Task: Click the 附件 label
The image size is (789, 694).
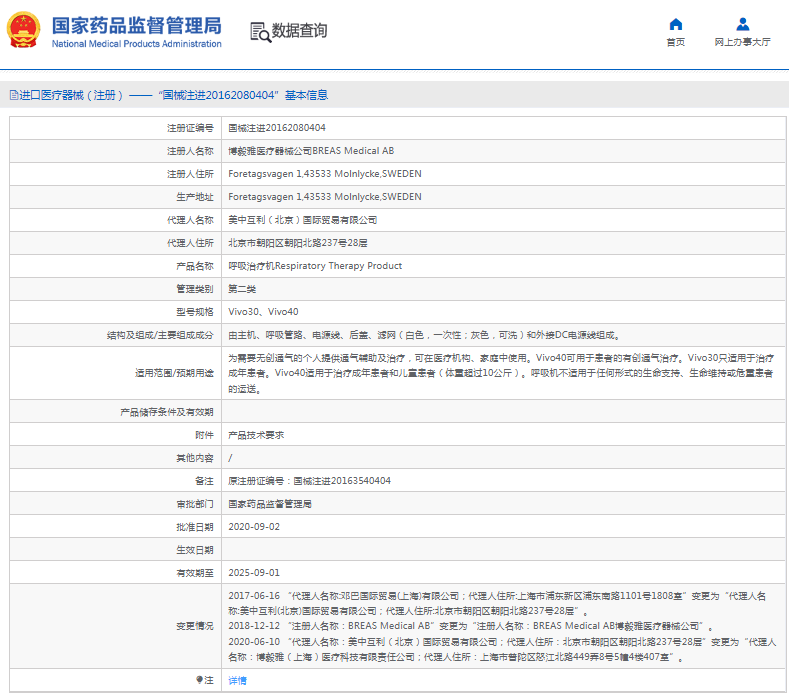Action: [x=204, y=435]
